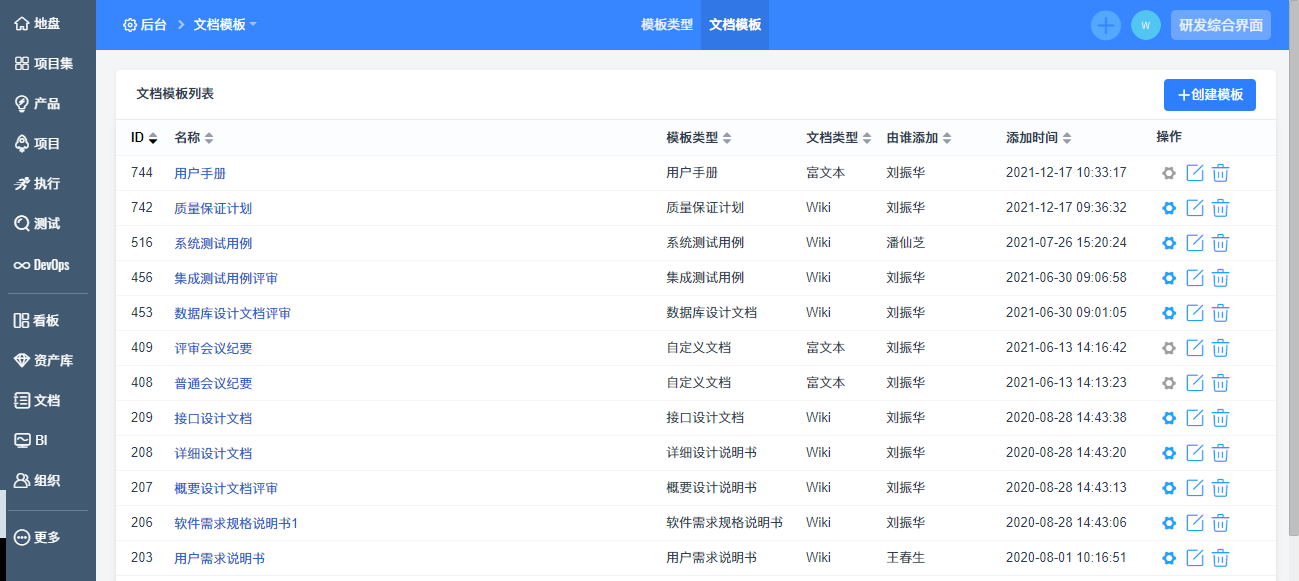Click the gear icon for 用户手册 row
Image resolution: width=1299 pixels, height=581 pixels.
[x=1168, y=173]
